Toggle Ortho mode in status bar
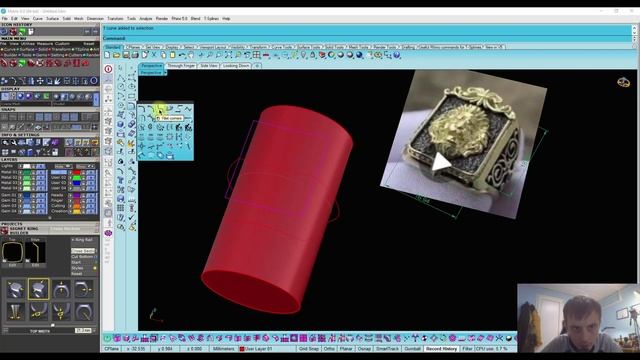This screenshot has height=360, width=640. click(x=329, y=349)
